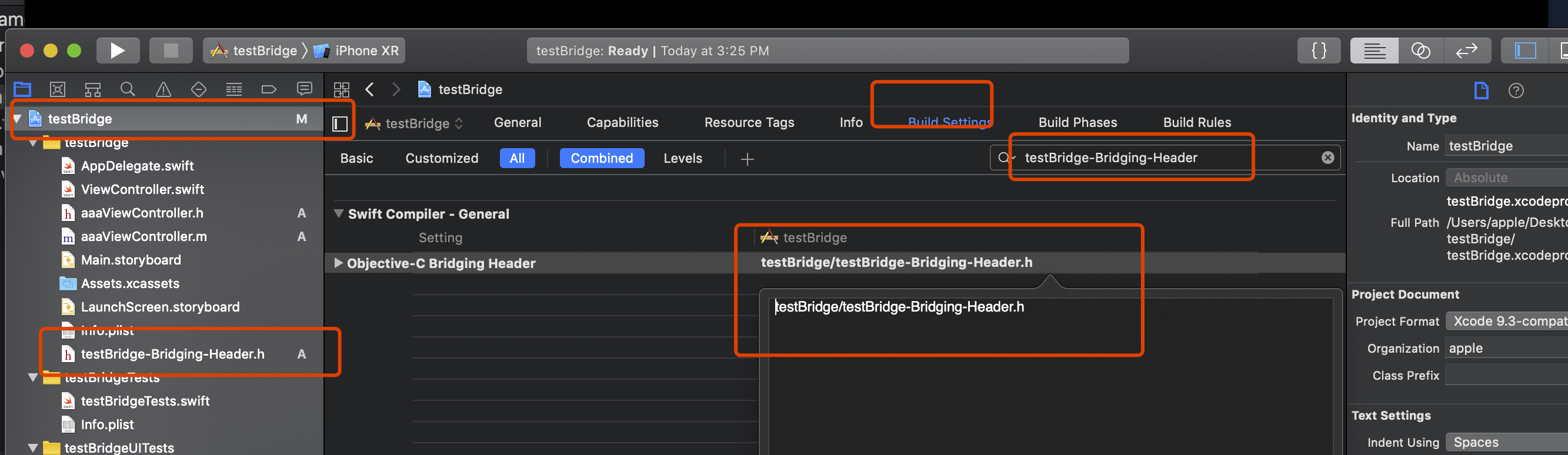Run the testBridge scheme
Image resolution: width=1568 pixels, height=455 pixels.
[x=118, y=51]
